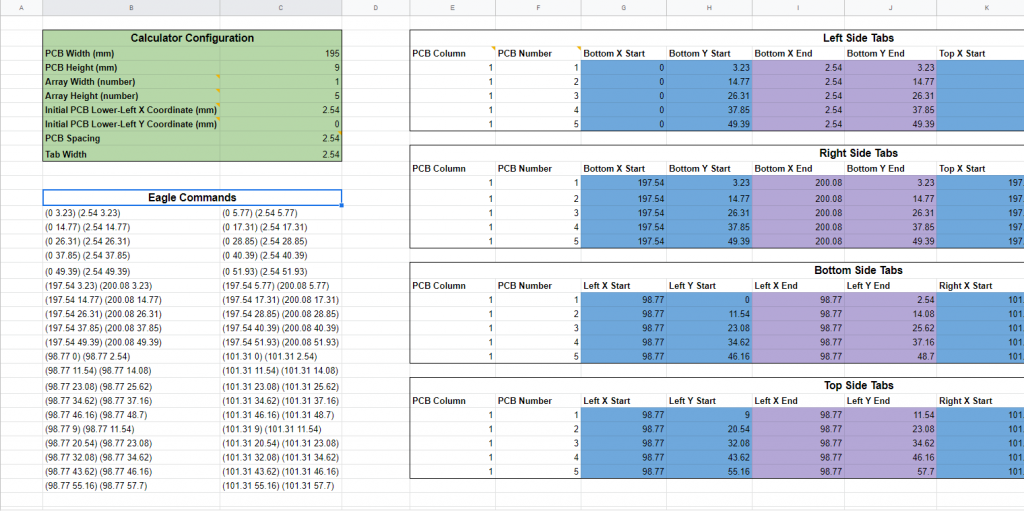The height and width of the screenshot is (511, 1024).
Task: Select the Eagle Commands header cell
Action: tap(192, 197)
